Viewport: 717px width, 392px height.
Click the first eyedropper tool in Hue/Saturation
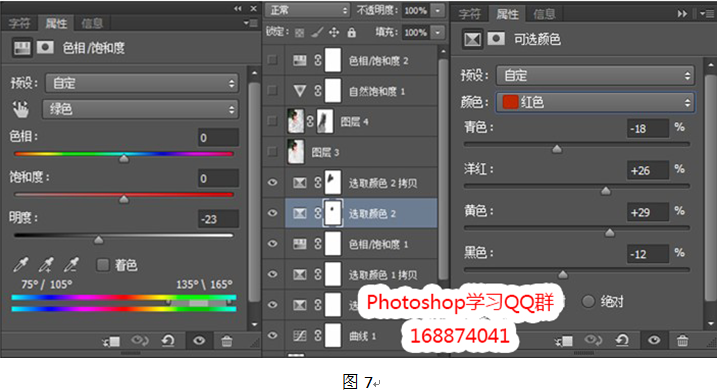[x=21, y=264]
